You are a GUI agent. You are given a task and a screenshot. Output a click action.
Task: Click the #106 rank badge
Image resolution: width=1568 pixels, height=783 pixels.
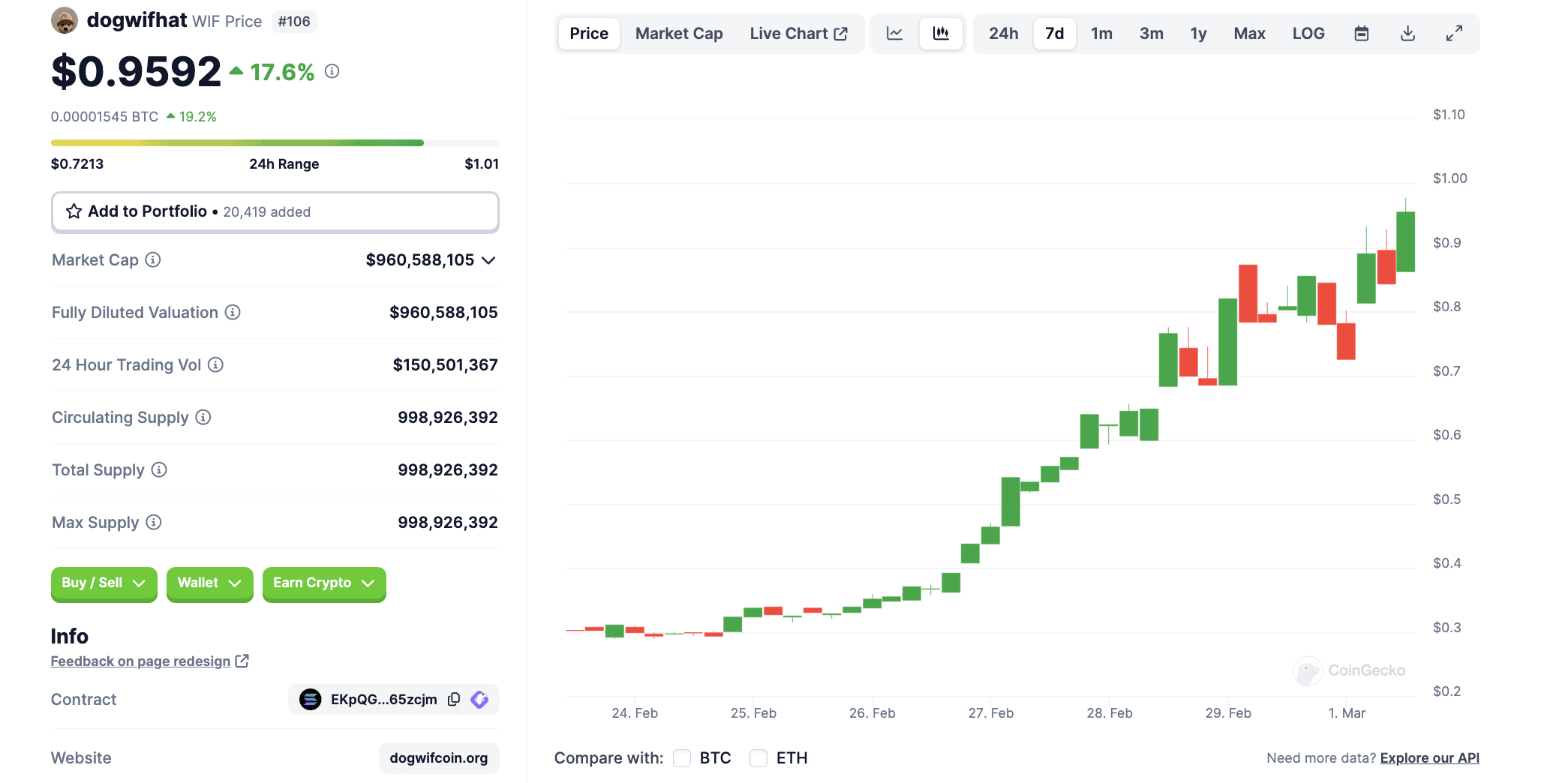coord(293,21)
